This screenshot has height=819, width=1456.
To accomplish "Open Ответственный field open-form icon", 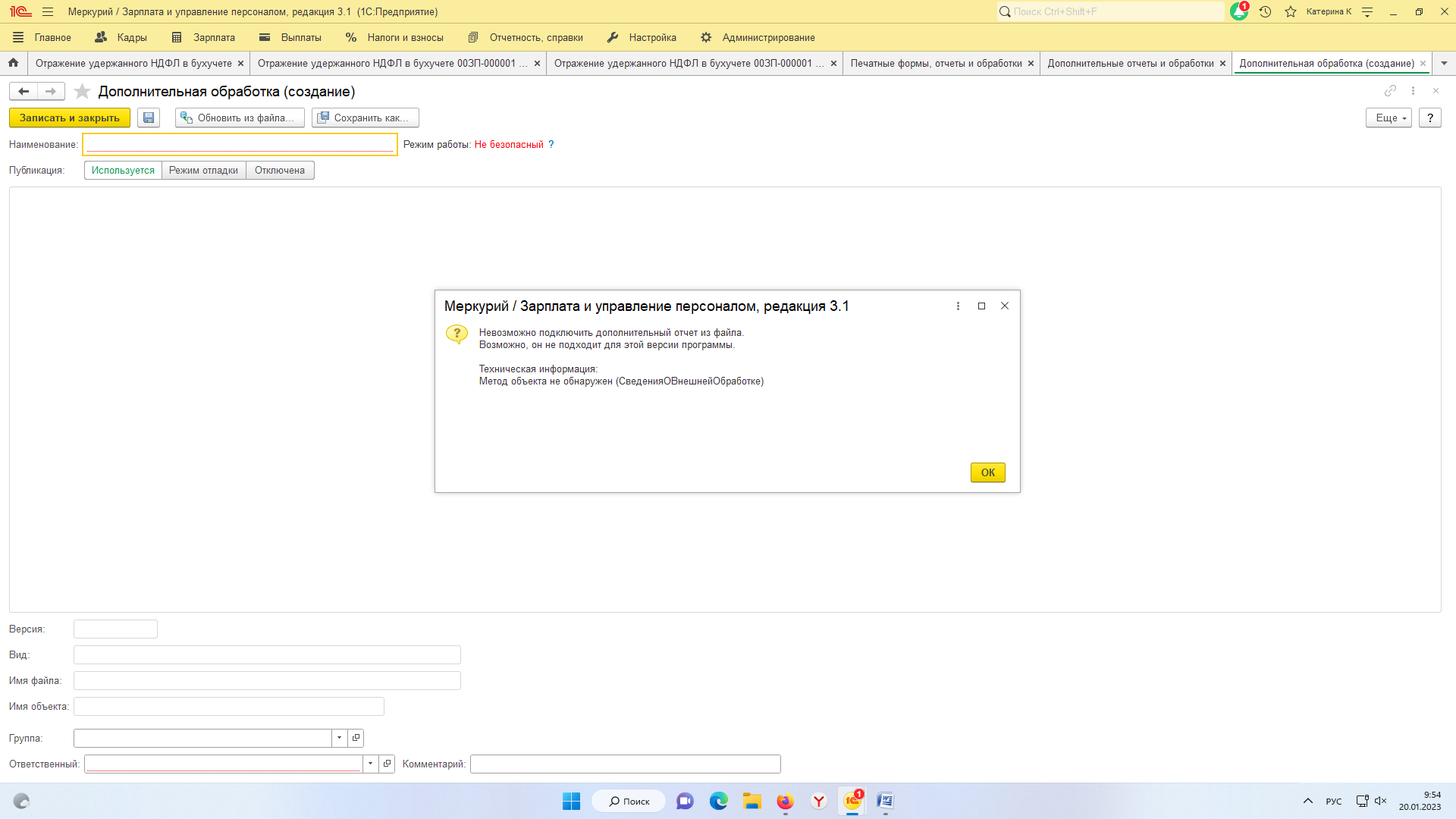I will coord(387,764).
